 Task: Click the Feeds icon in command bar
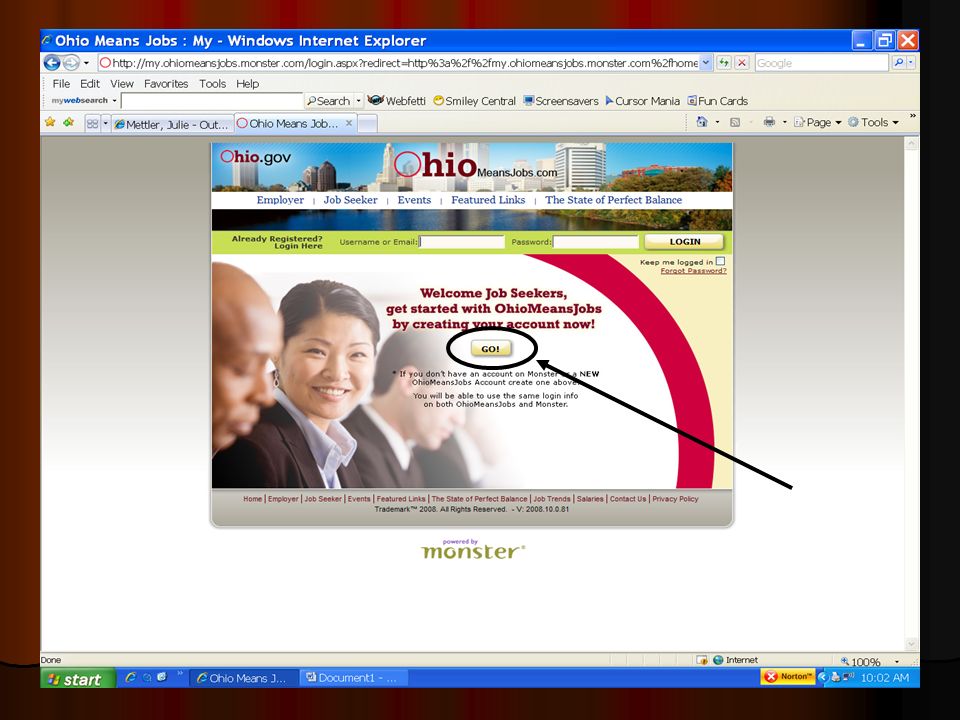pyautogui.click(x=735, y=122)
